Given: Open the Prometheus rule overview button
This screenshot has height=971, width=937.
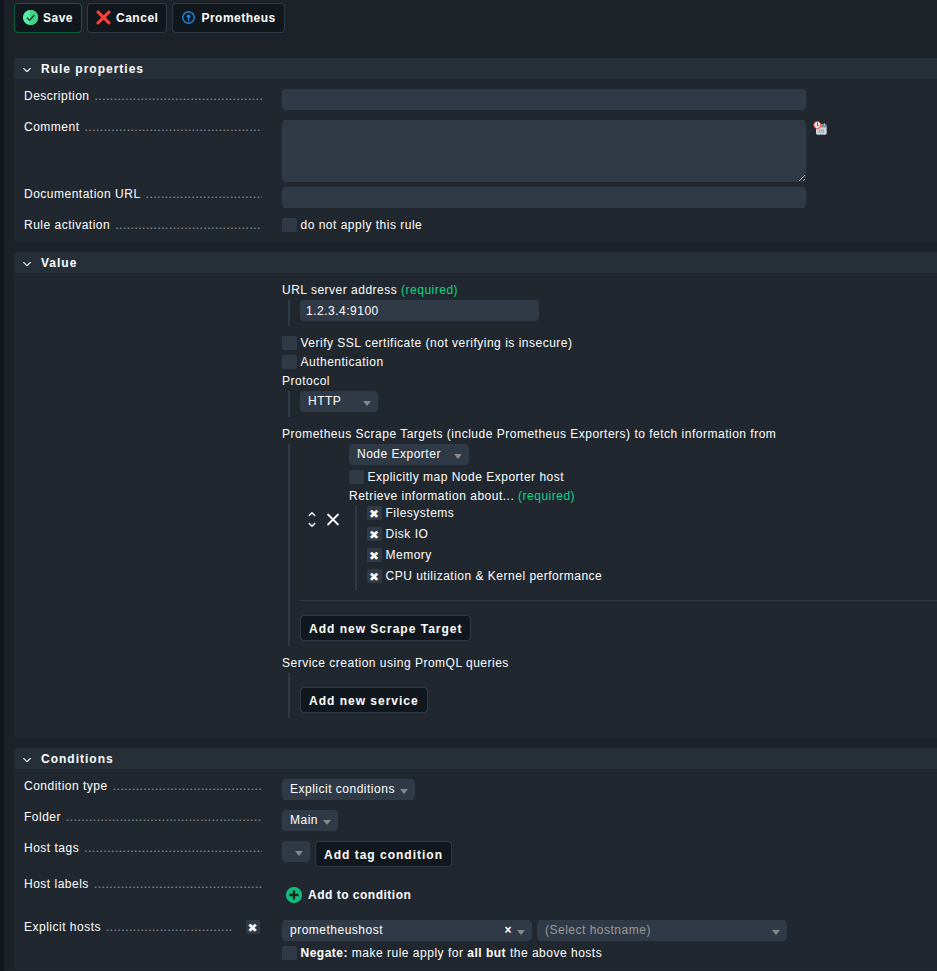Looking at the screenshot, I should click(x=228, y=18).
